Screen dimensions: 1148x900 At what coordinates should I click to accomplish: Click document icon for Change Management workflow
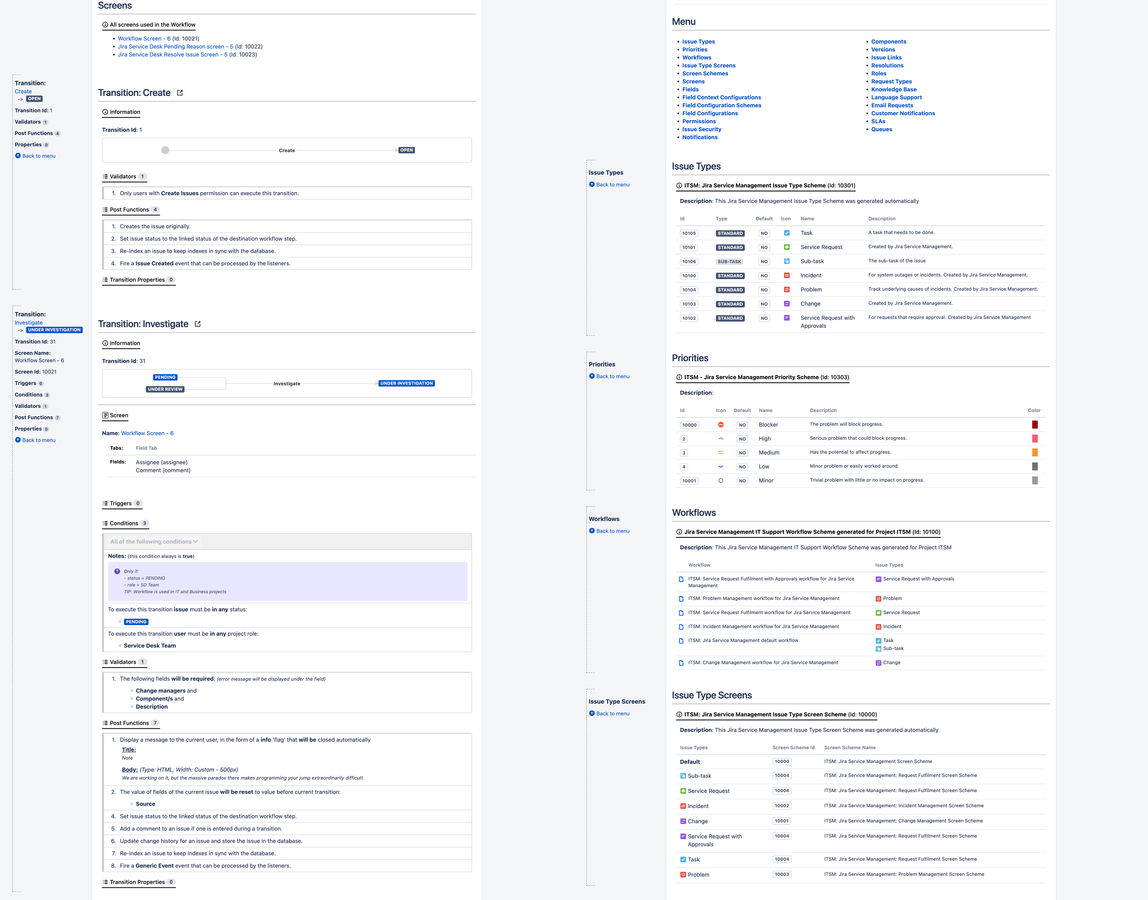681,663
